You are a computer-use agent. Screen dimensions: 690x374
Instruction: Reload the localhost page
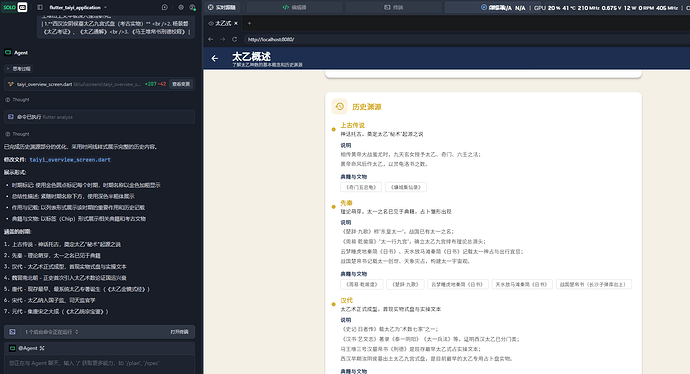235,39
